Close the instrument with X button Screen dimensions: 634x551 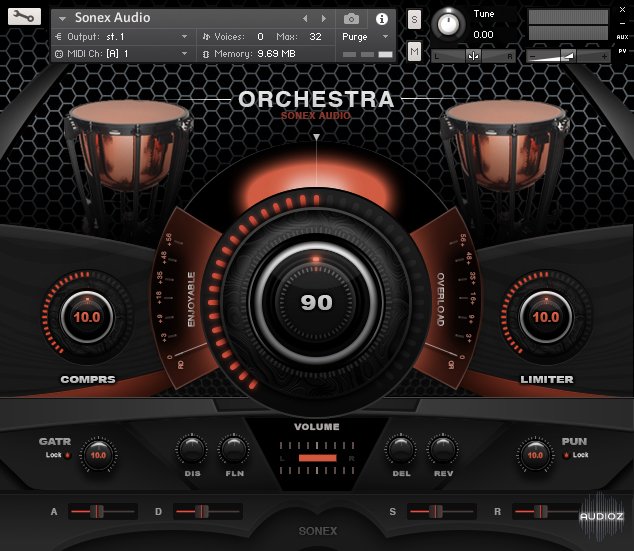(623, 10)
